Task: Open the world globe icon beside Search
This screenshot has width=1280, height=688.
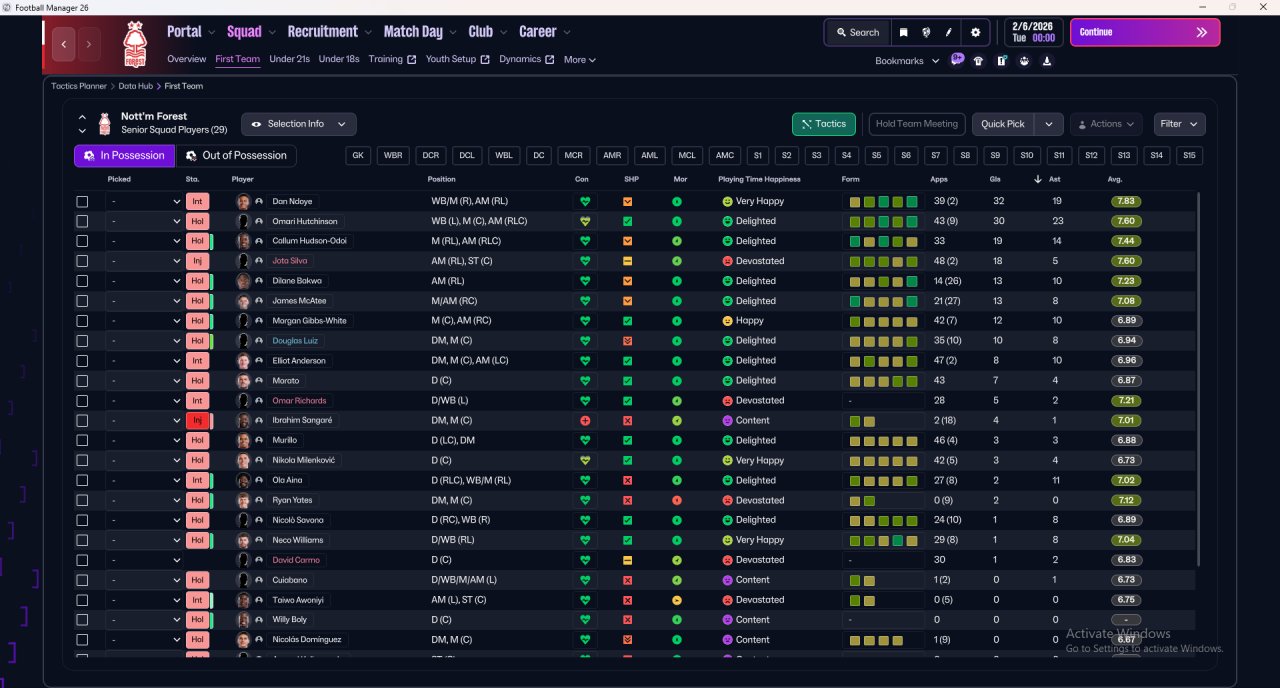Action: [926, 32]
